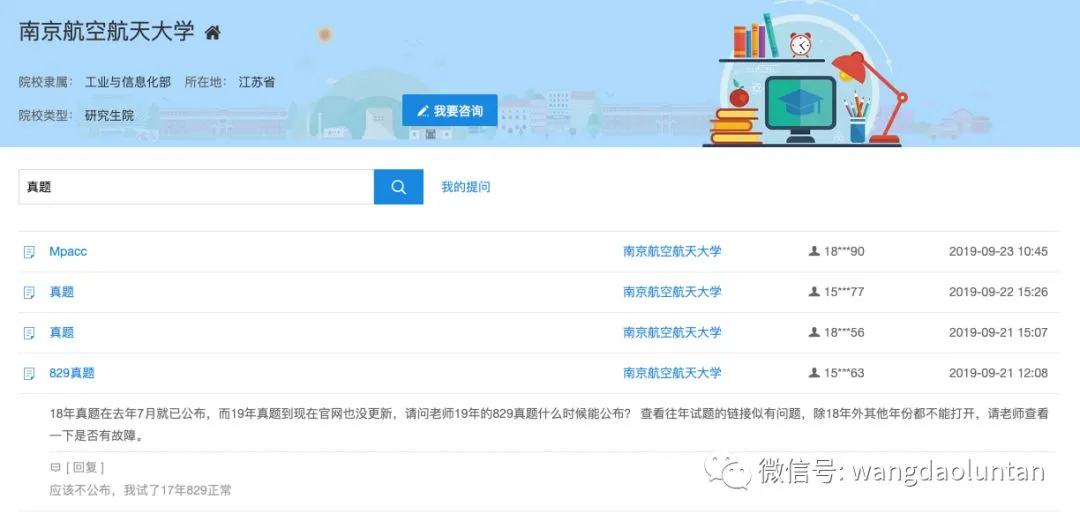Click 南京航空航天大学 link in the 18***56 row
The width and height of the screenshot is (1080, 521).
[x=672, y=333]
